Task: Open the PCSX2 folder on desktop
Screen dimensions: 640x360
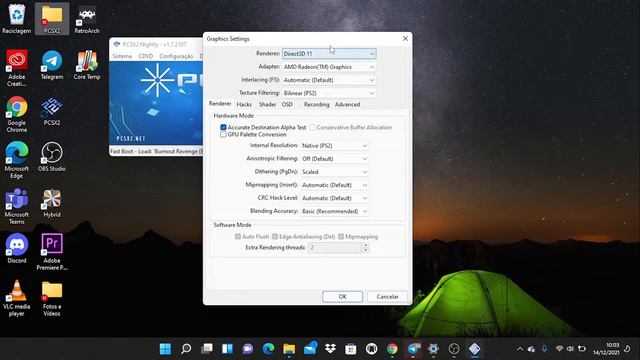Action: [52, 19]
